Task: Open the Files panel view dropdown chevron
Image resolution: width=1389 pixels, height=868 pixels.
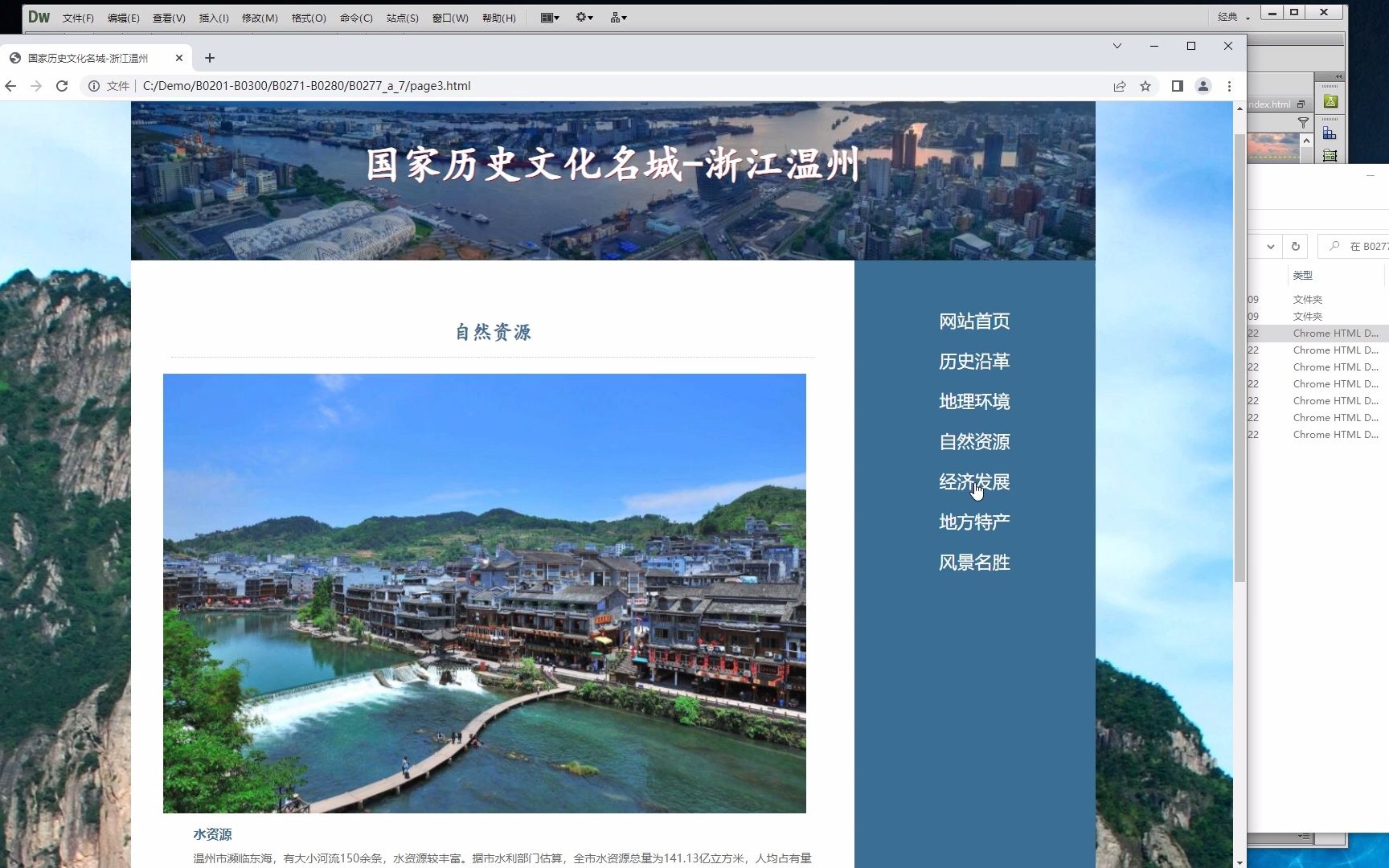Action: pyautogui.click(x=1272, y=247)
